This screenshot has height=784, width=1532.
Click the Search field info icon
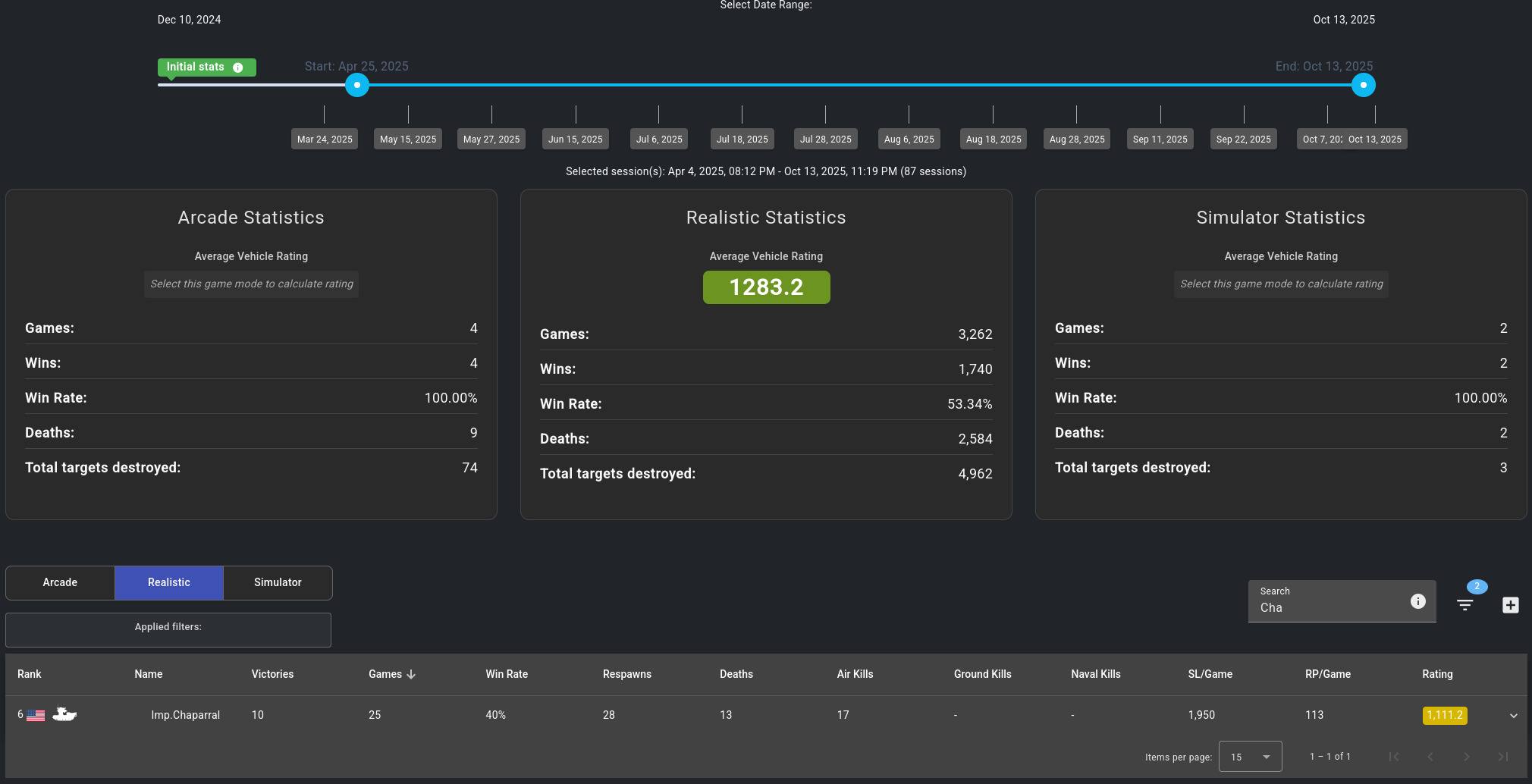click(1417, 601)
